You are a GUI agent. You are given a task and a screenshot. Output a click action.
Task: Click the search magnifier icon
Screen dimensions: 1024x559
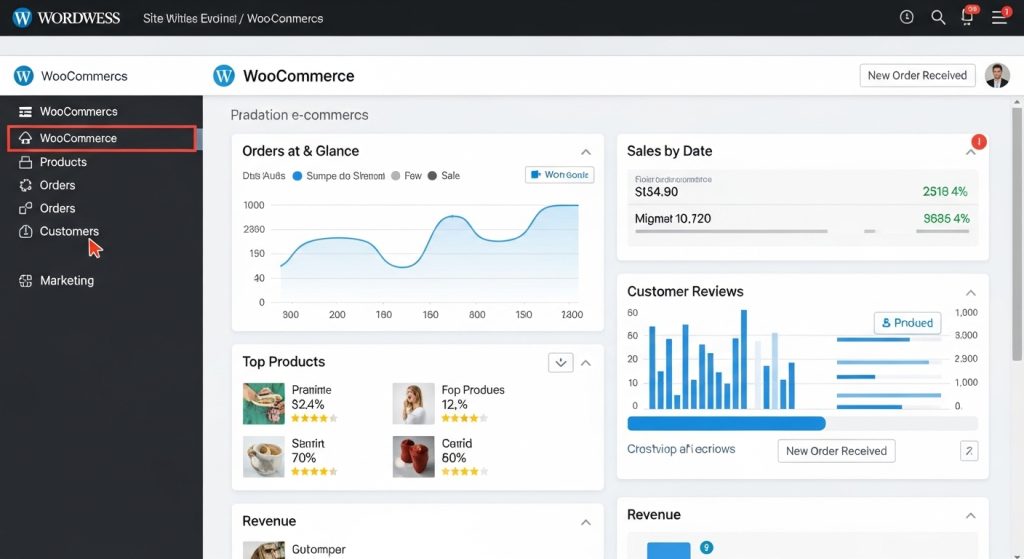[938, 18]
